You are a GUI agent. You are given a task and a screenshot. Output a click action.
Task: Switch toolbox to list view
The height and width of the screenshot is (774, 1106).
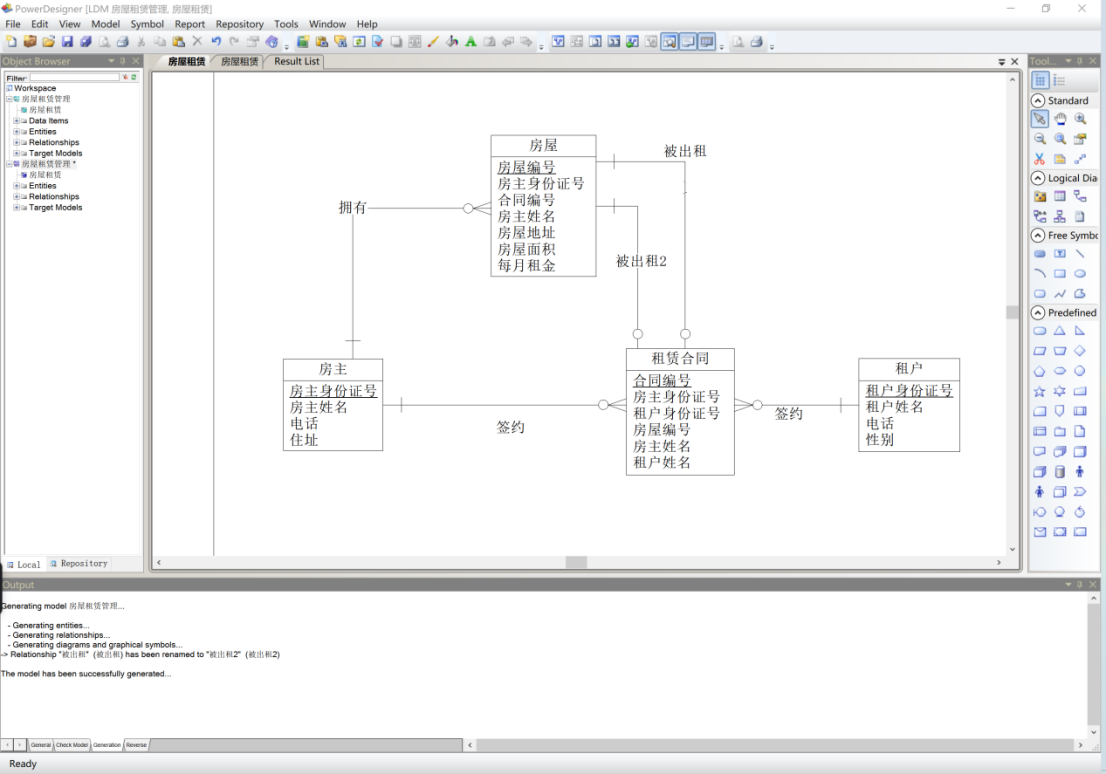1059,80
